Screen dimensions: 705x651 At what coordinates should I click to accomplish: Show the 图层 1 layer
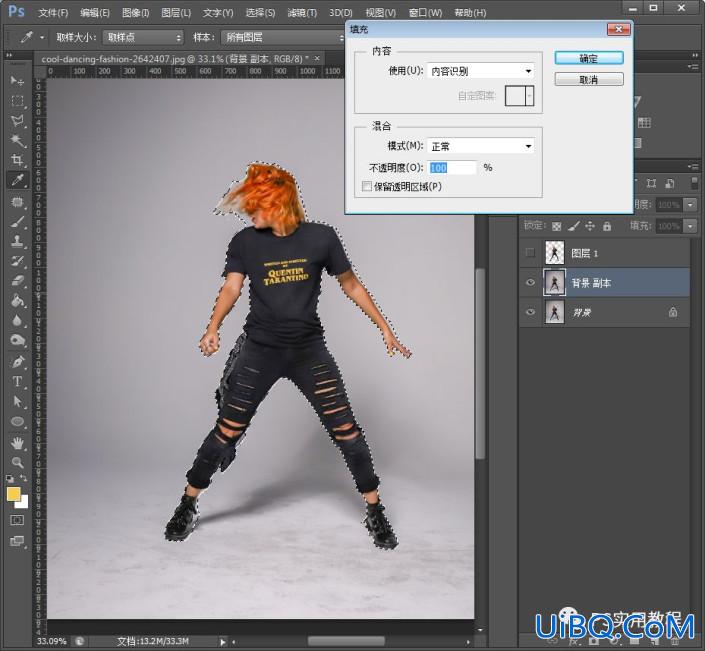click(531, 253)
